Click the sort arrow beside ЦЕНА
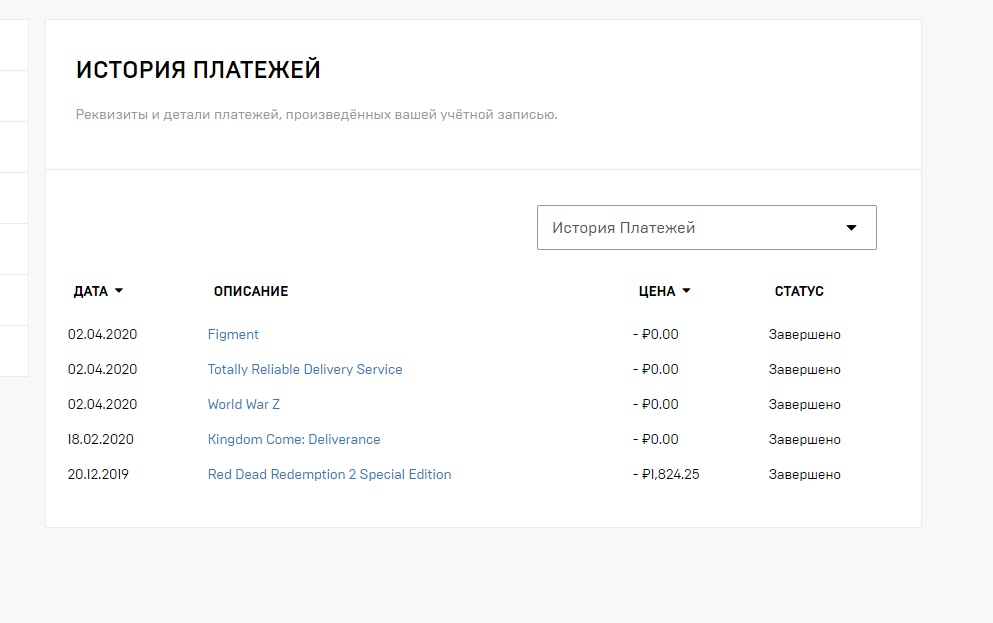The image size is (993, 623). click(x=686, y=292)
